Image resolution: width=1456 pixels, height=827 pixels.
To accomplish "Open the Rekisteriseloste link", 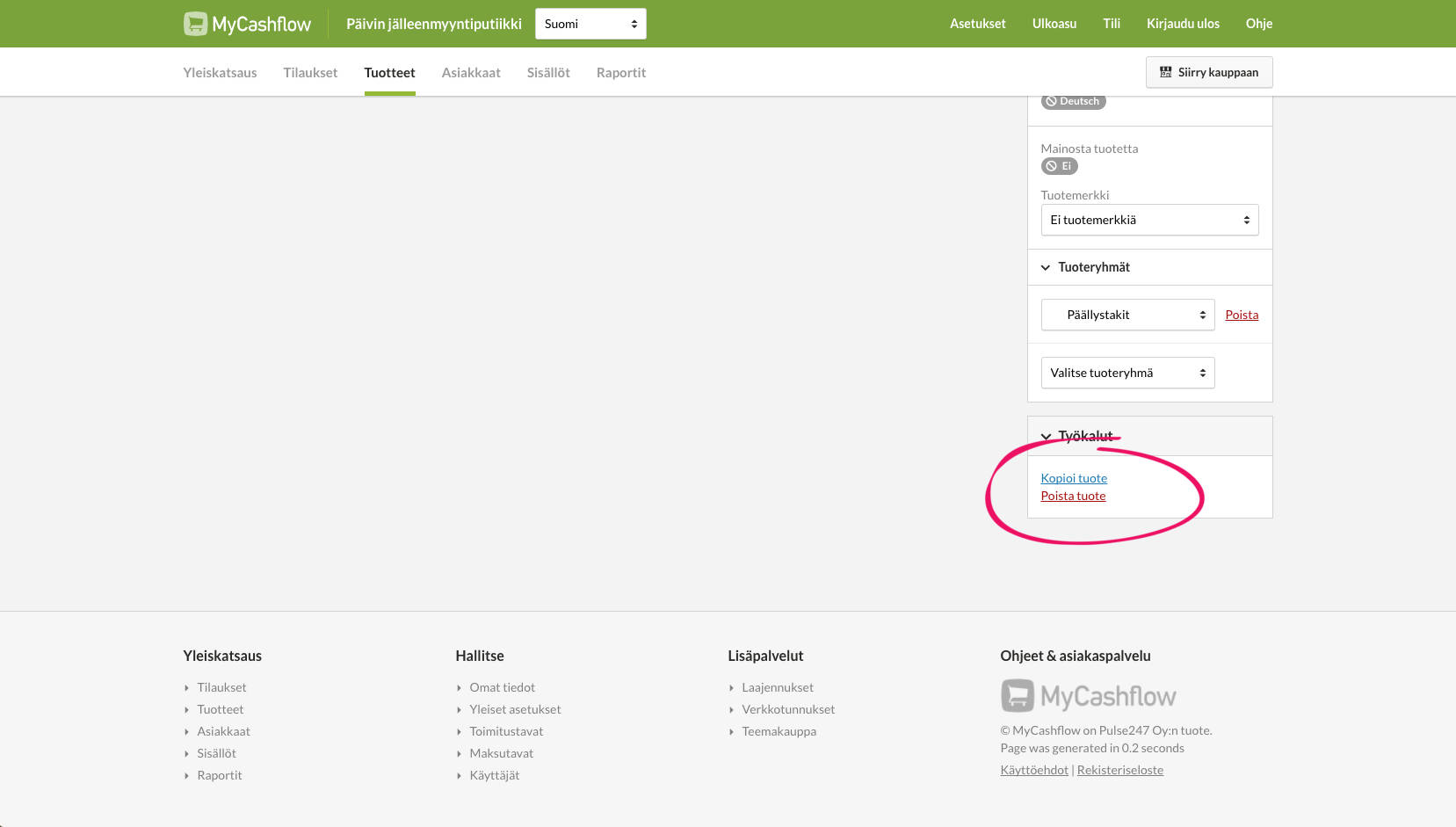I will (1120, 770).
